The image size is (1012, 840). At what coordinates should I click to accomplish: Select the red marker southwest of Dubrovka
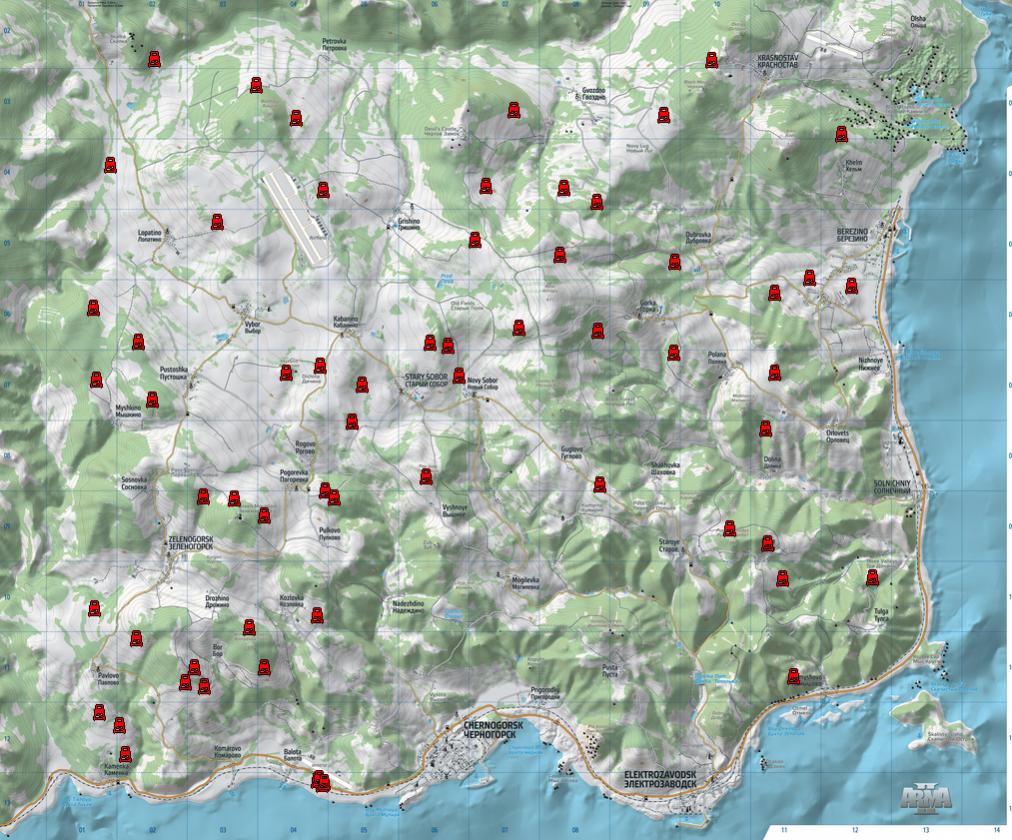(x=674, y=261)
